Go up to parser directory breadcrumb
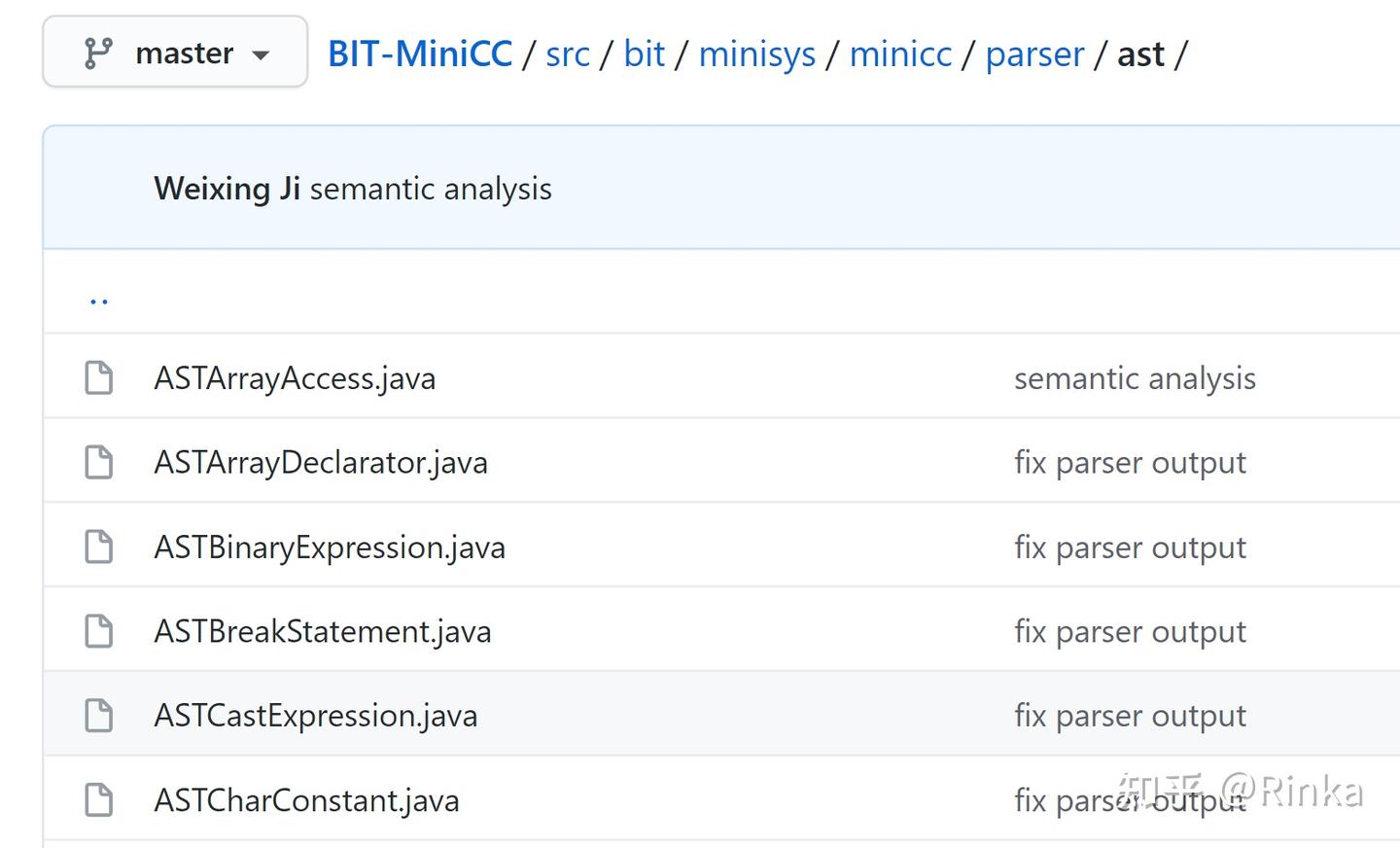 1034,53
